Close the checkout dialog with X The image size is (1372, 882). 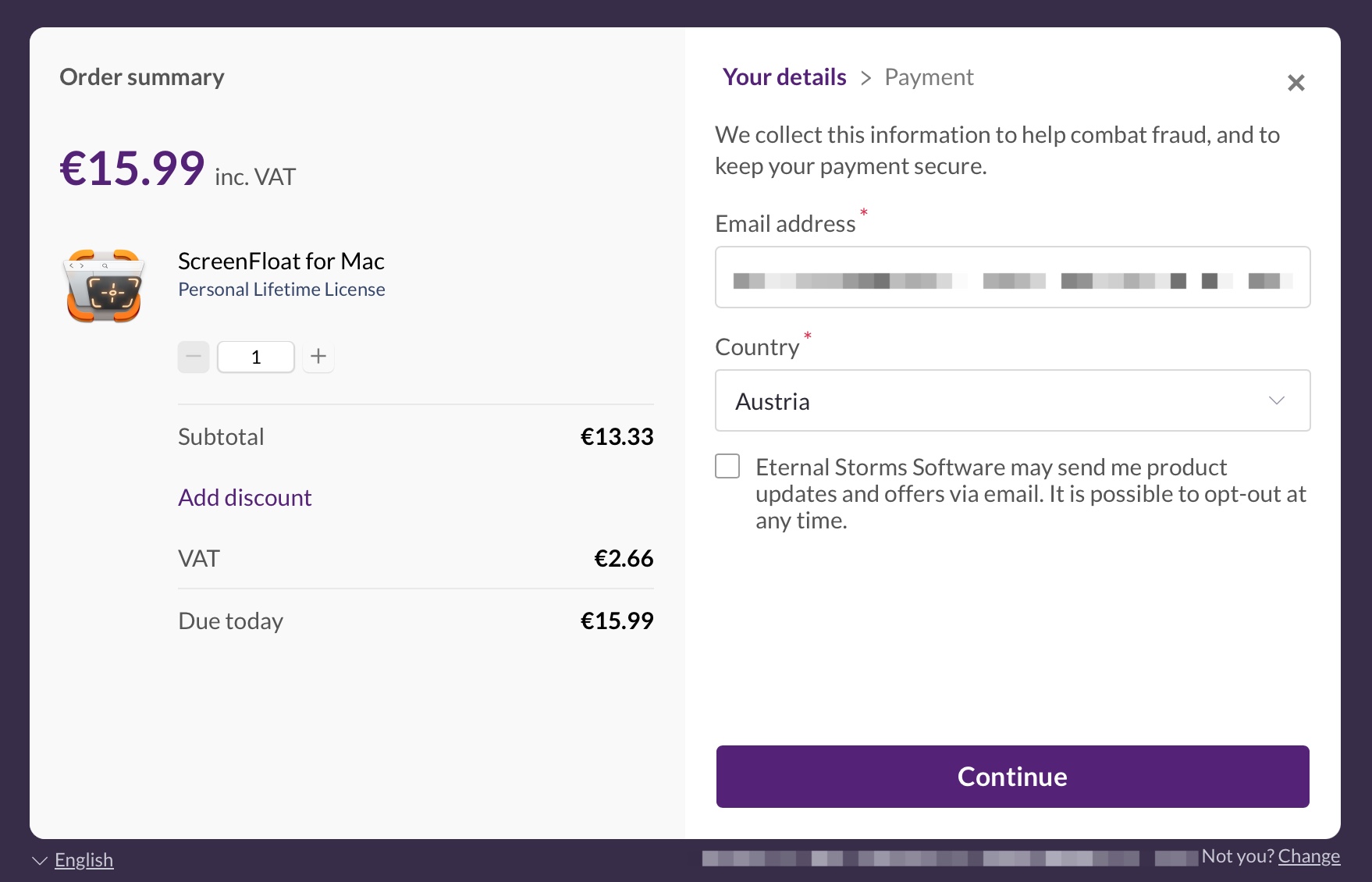pos(1296,83)
